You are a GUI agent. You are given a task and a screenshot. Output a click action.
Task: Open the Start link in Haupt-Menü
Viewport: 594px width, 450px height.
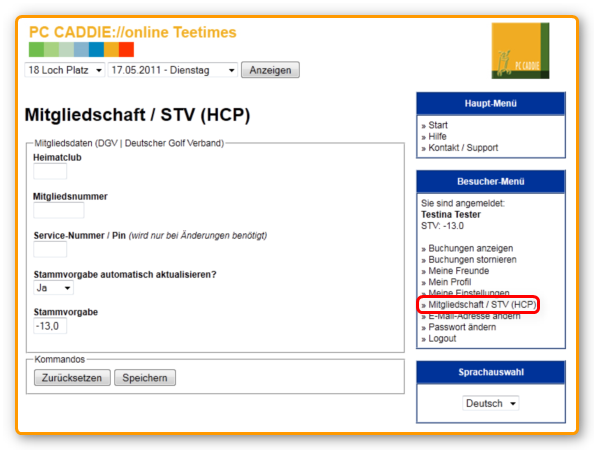point(438,125)
